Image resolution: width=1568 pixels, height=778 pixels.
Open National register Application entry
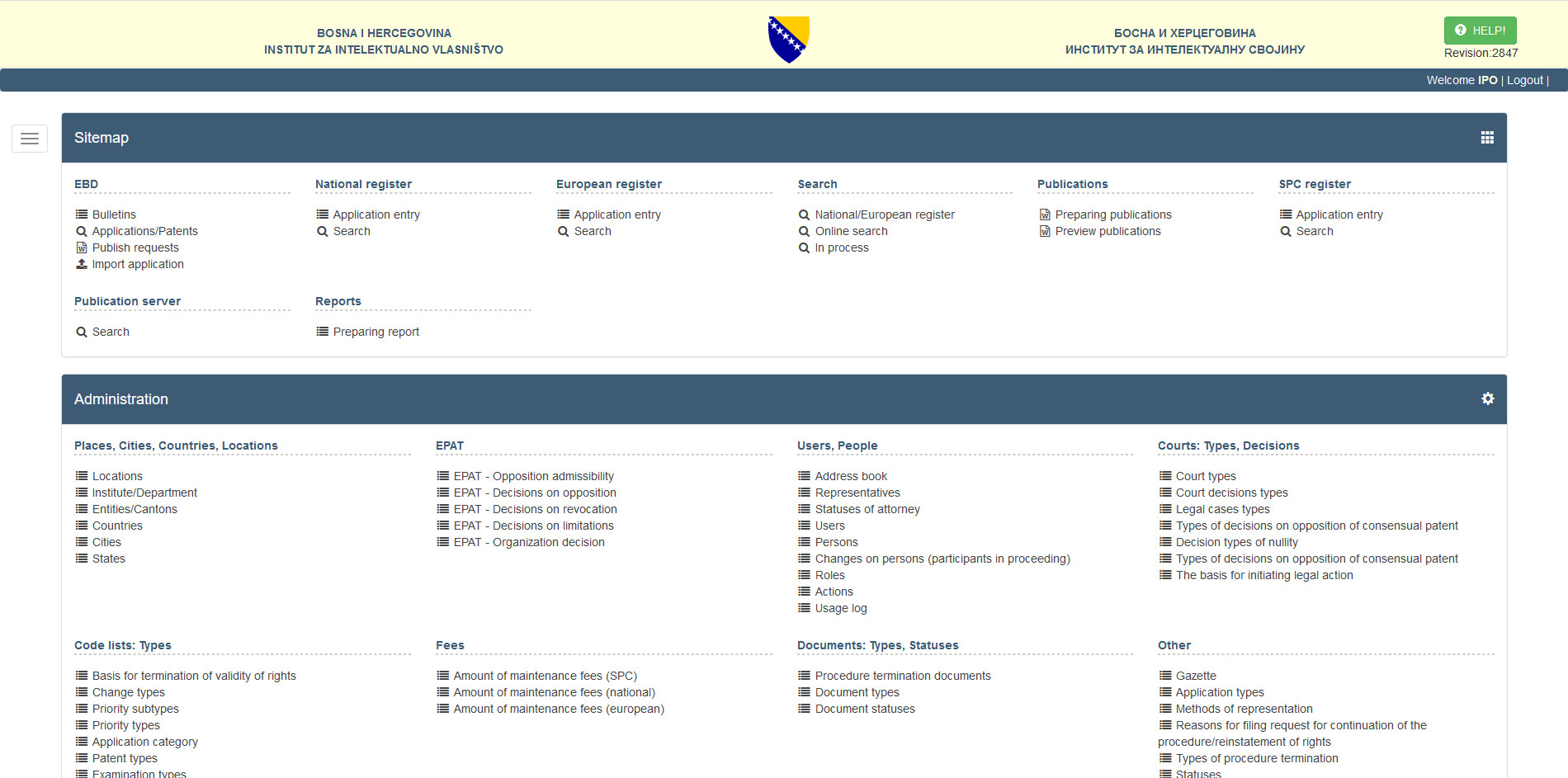376,215
